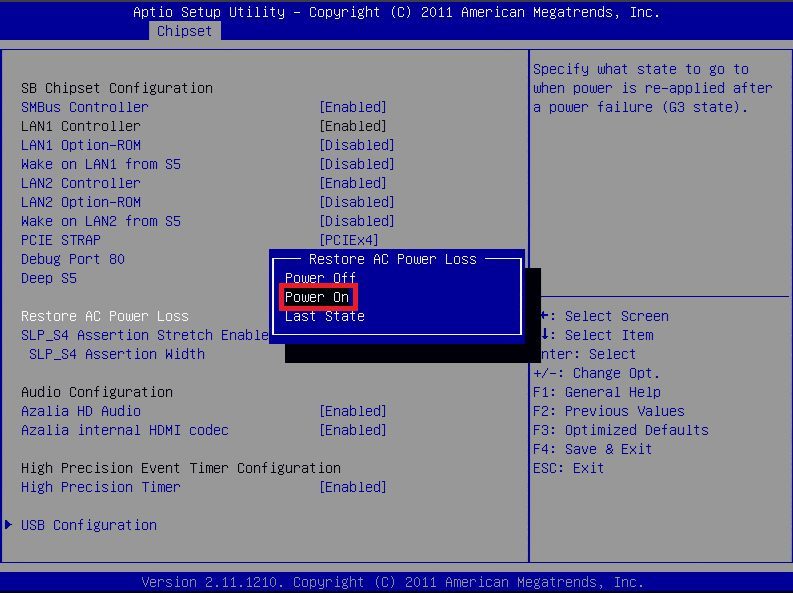
Task: Select the LAN2 Option-ROM setting
Action: [80, 202]
